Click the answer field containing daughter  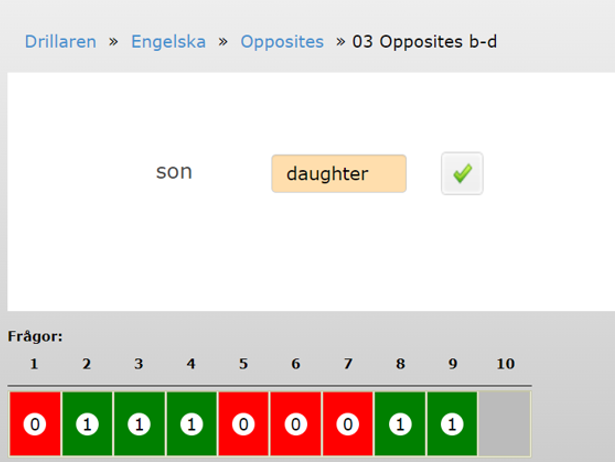coord(339,173)
